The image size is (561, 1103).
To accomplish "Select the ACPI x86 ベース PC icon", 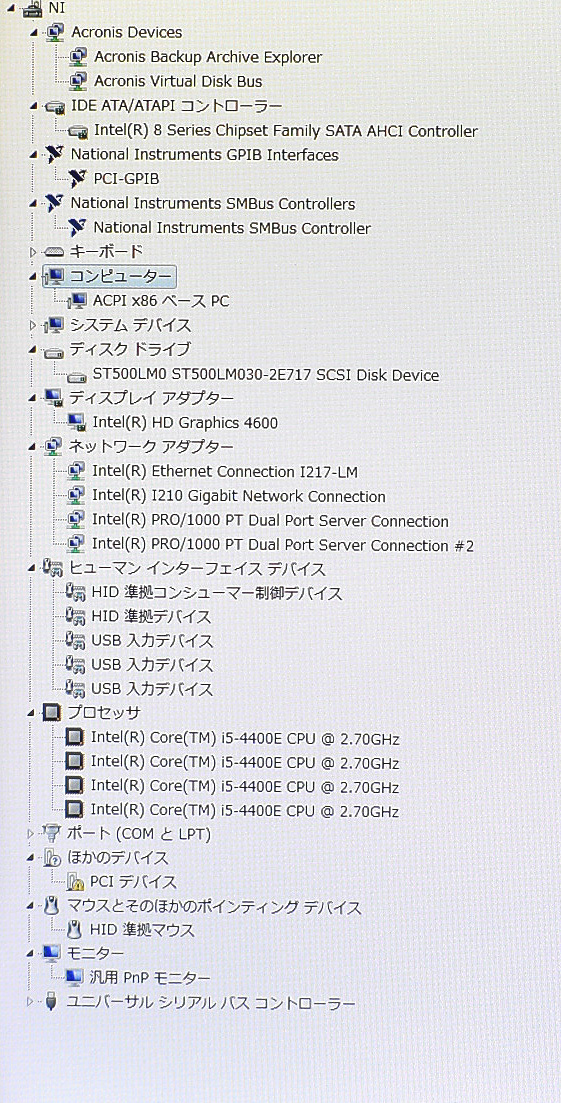I will point(77,301).
